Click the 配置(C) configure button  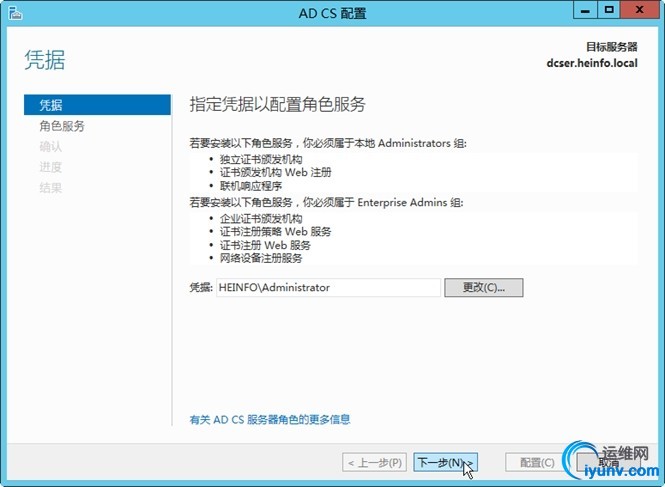[x=537, y=462]
